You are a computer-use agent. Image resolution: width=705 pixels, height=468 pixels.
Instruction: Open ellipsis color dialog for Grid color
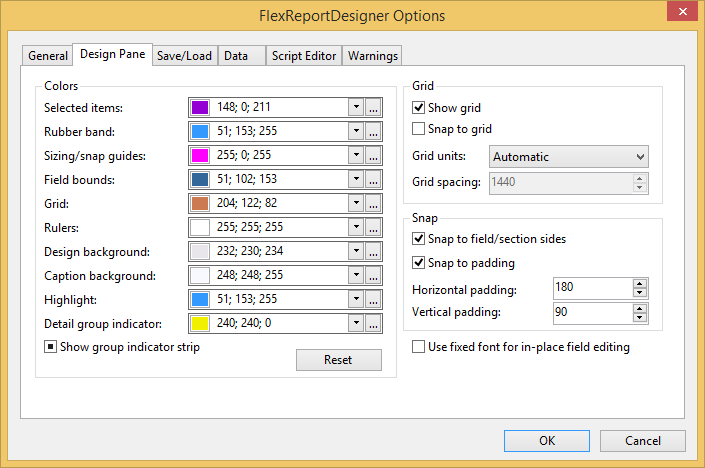[373, 204]
